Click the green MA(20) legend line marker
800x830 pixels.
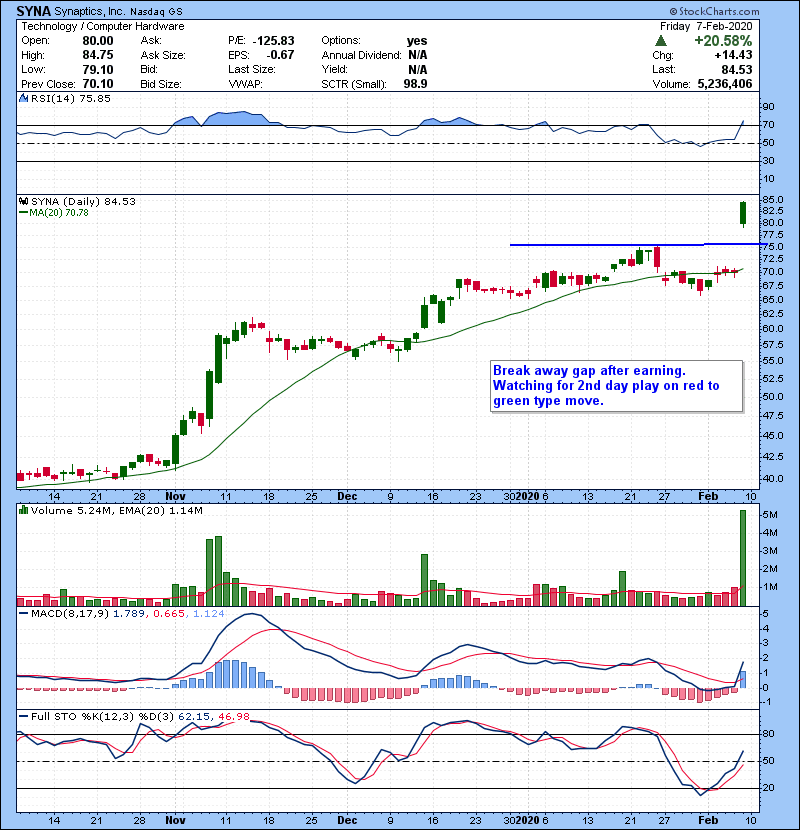pos(23,213)
